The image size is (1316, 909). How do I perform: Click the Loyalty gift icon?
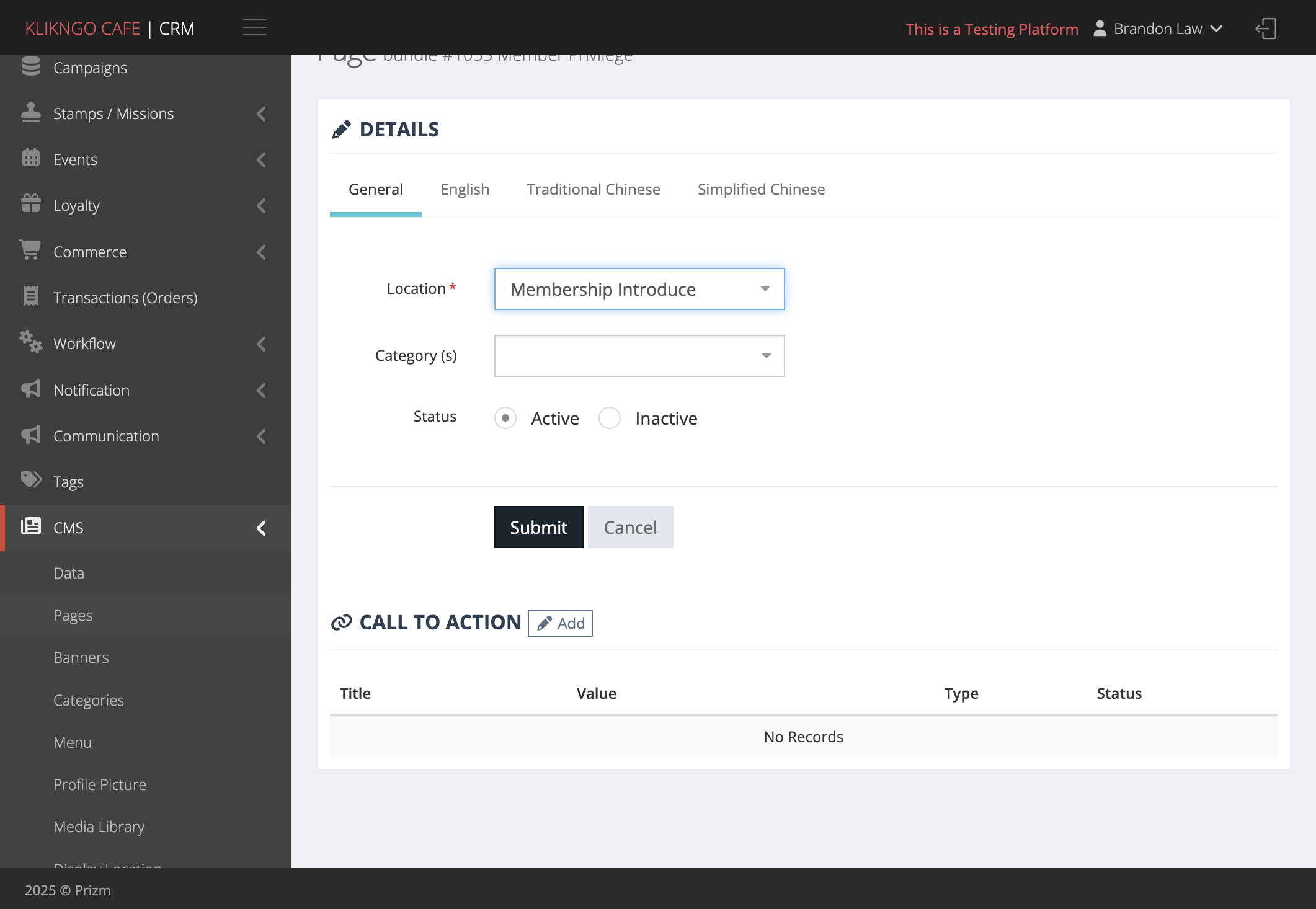[x=31, y=203]
